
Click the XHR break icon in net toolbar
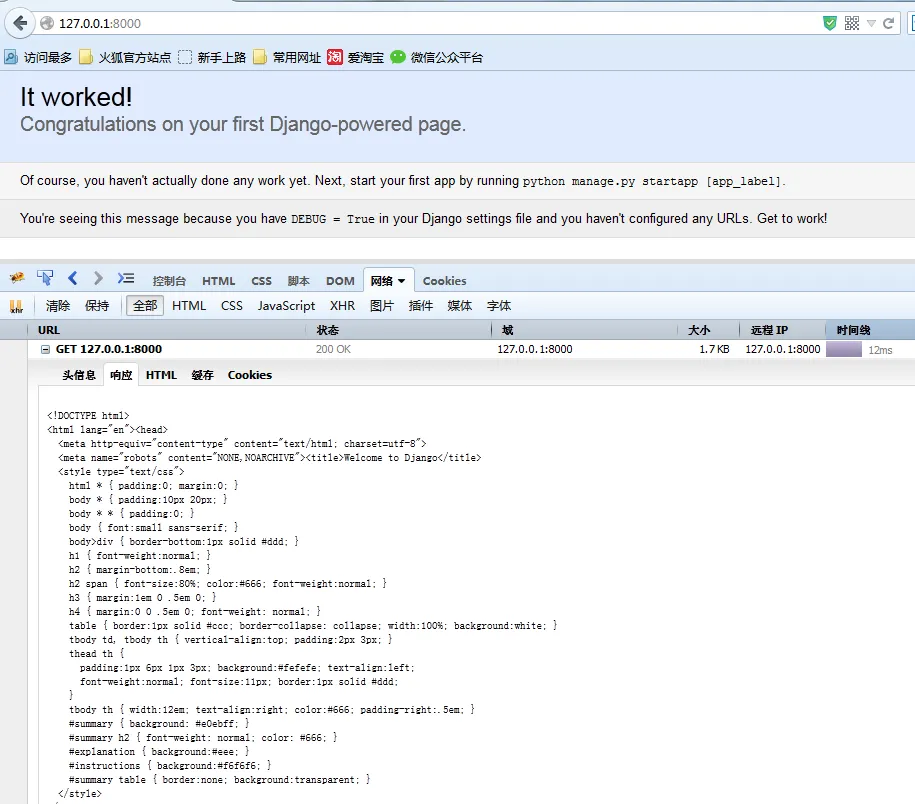(16, 306)
